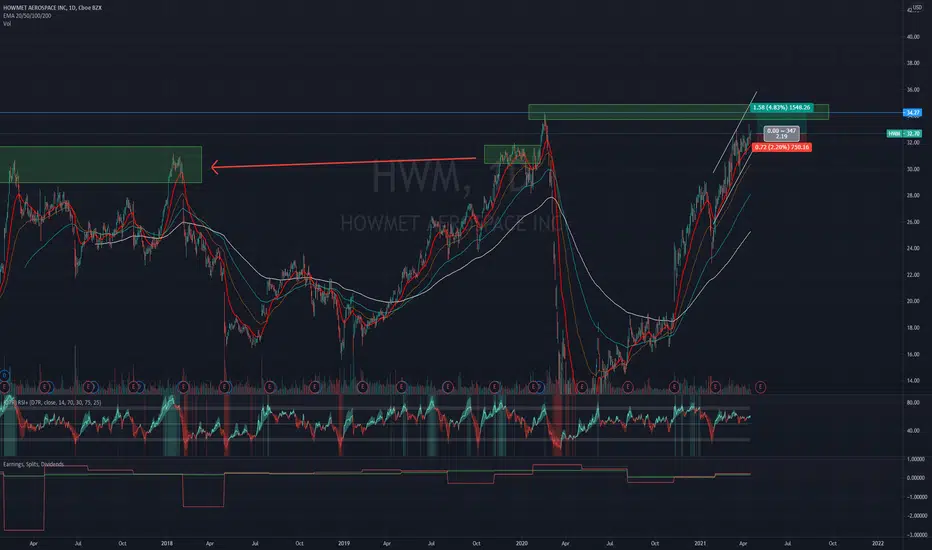Click the gray risk/reward label showing 2.19
Image resolution: width=932 pixels, height=550 pixels.
pos(781,134)
